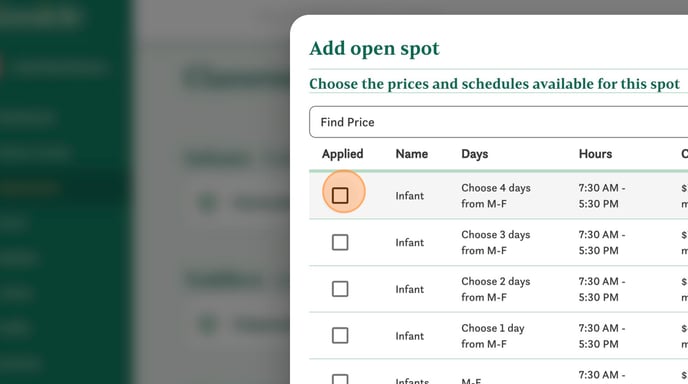Screen dimensions: 688x384
Task: Select the Infant Choose 1 day checkbox
Action: pos(340,335)
